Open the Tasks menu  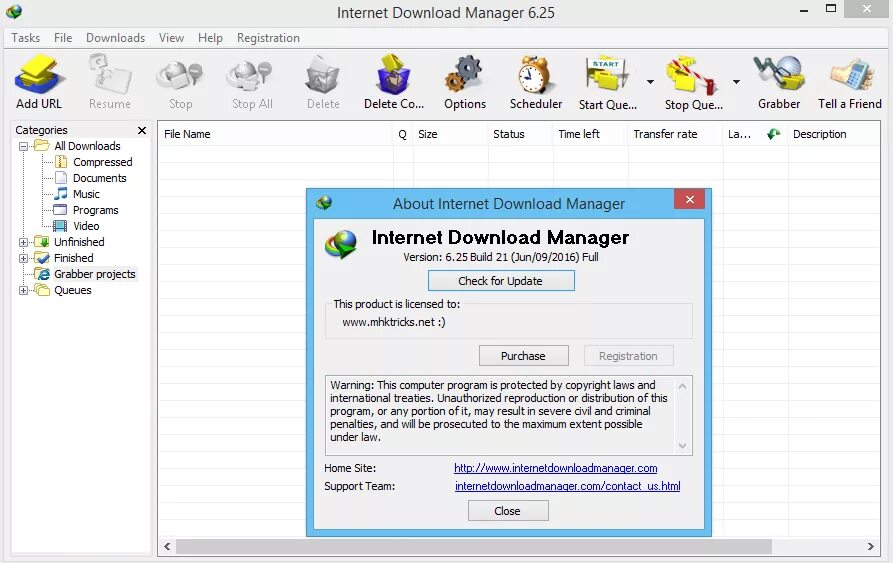26,38
